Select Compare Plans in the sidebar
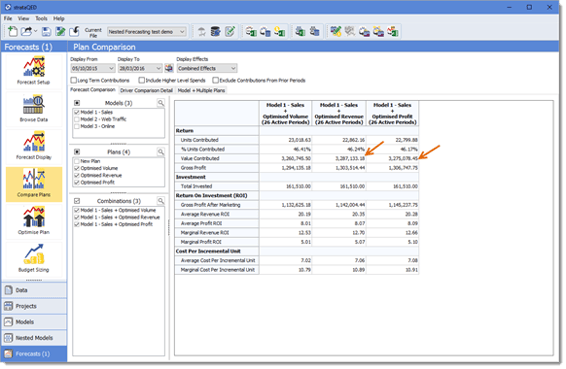566x369 pixels. pos(34,183)
